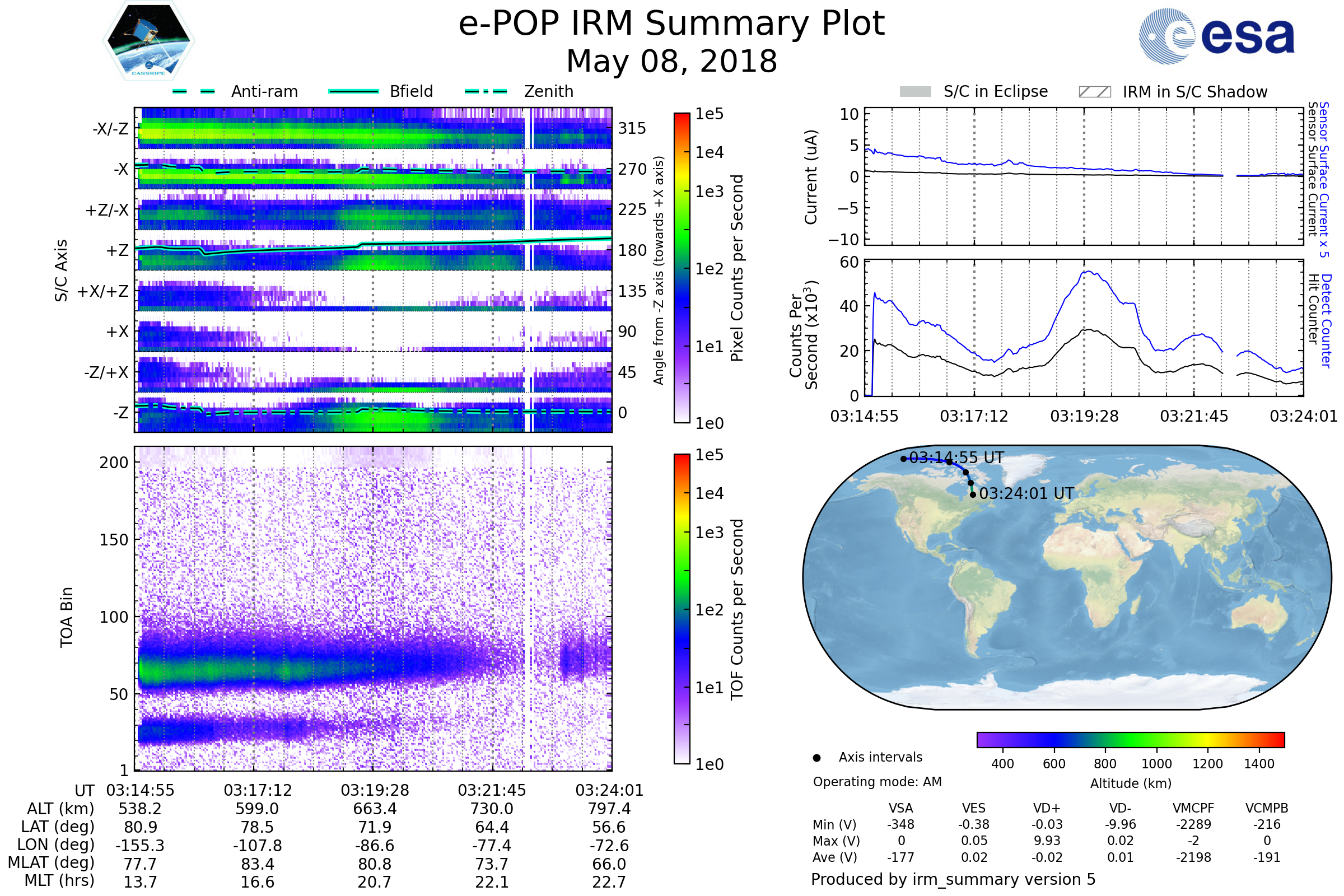The width and height of the screenshot is (1344, 896).
Task: Click the Altitude (km) horizontal colorbar
Action: pos(1130,739)
